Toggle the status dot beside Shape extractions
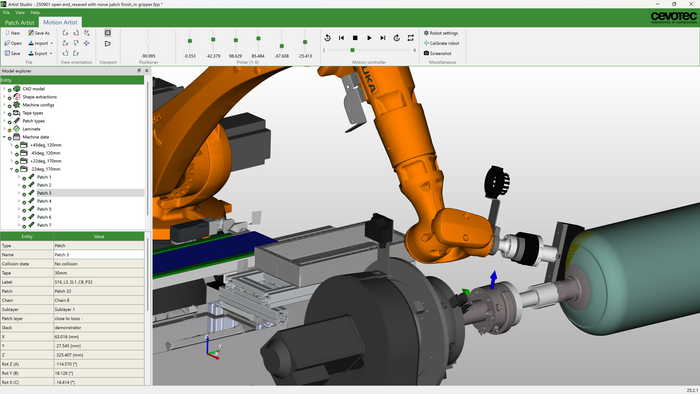Viewport: 700px width, 394px height. [x=9, y=98]
